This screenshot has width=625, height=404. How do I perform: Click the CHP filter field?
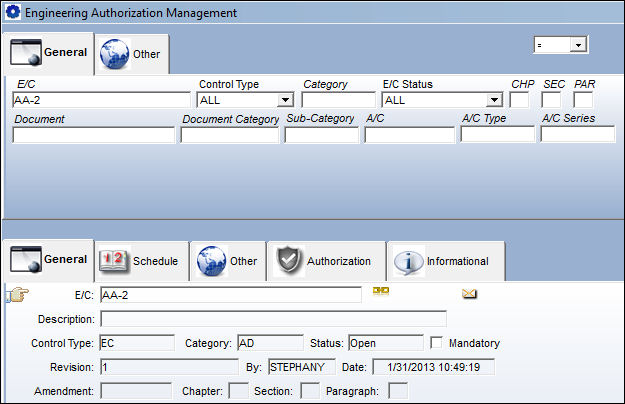[x=519, y=100]
